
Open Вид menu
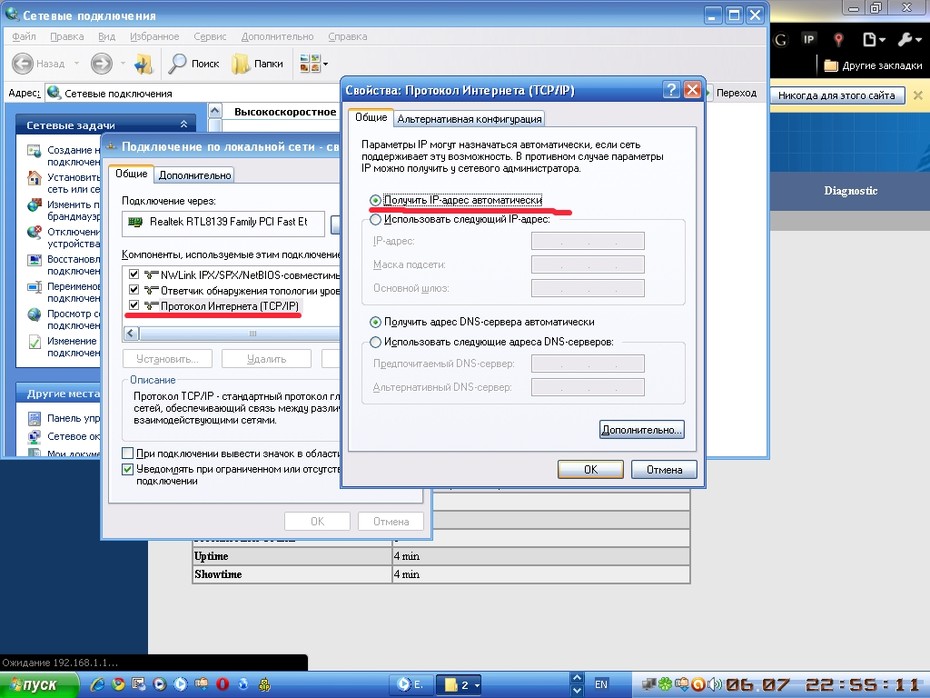coord(107,37)
